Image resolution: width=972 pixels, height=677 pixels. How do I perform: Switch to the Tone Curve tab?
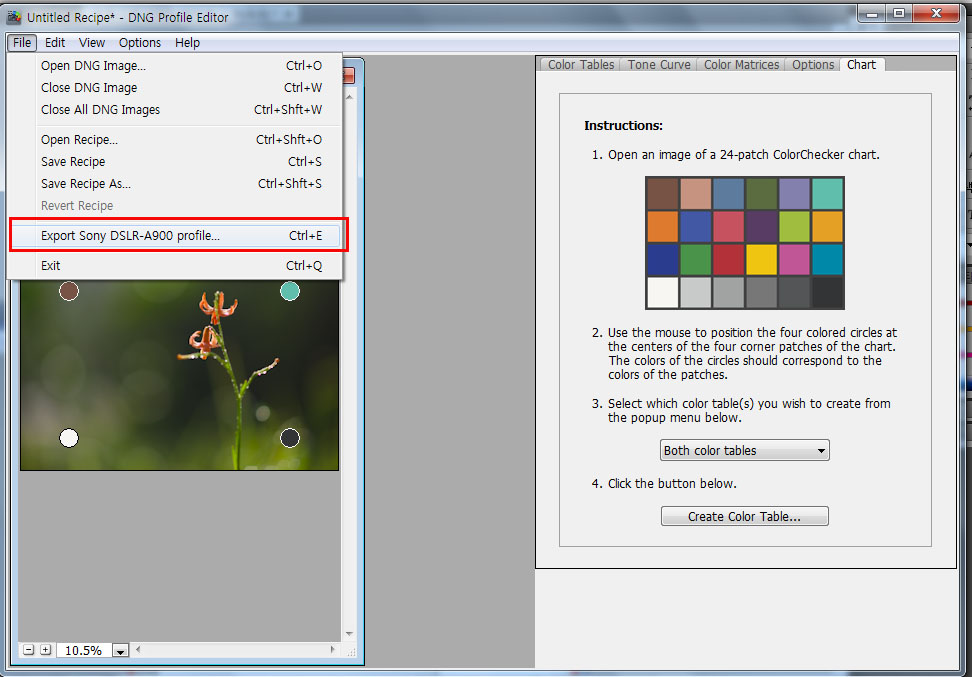pyautogui.click(x=659, y=65)
